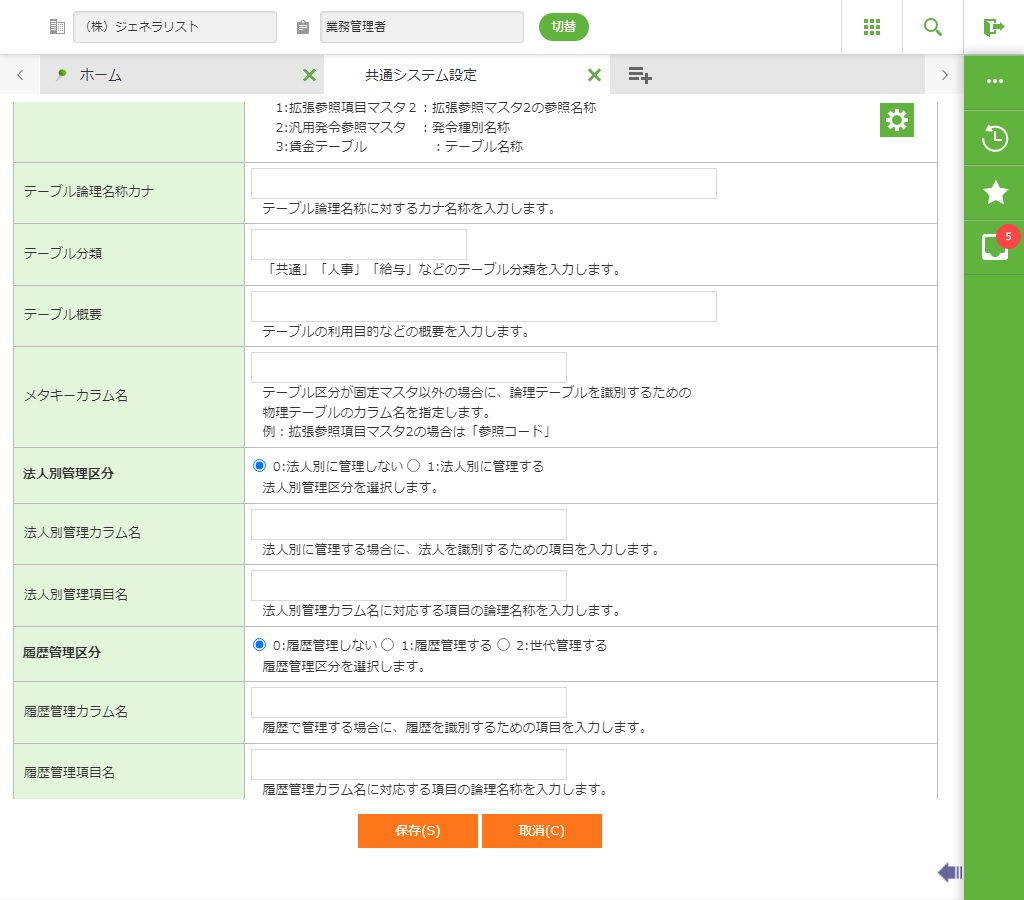Expand the three-dots sidebar menu
The width and height of the screenshot is (1024, 900).
point(995,81)
